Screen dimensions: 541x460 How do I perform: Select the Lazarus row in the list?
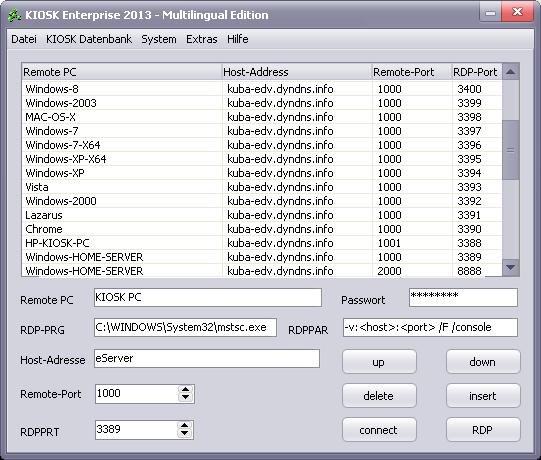(262, 215)
